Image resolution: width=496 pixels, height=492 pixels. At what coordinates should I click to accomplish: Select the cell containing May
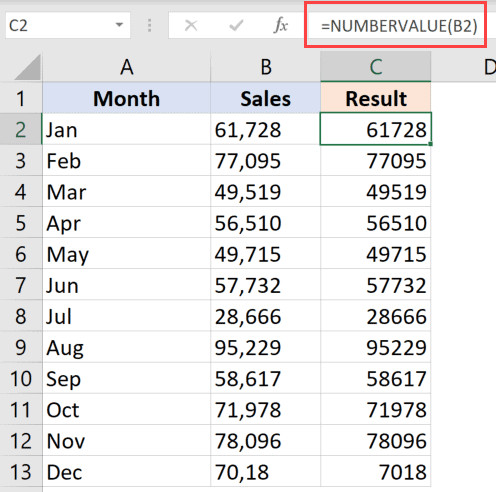pos(127,254)
